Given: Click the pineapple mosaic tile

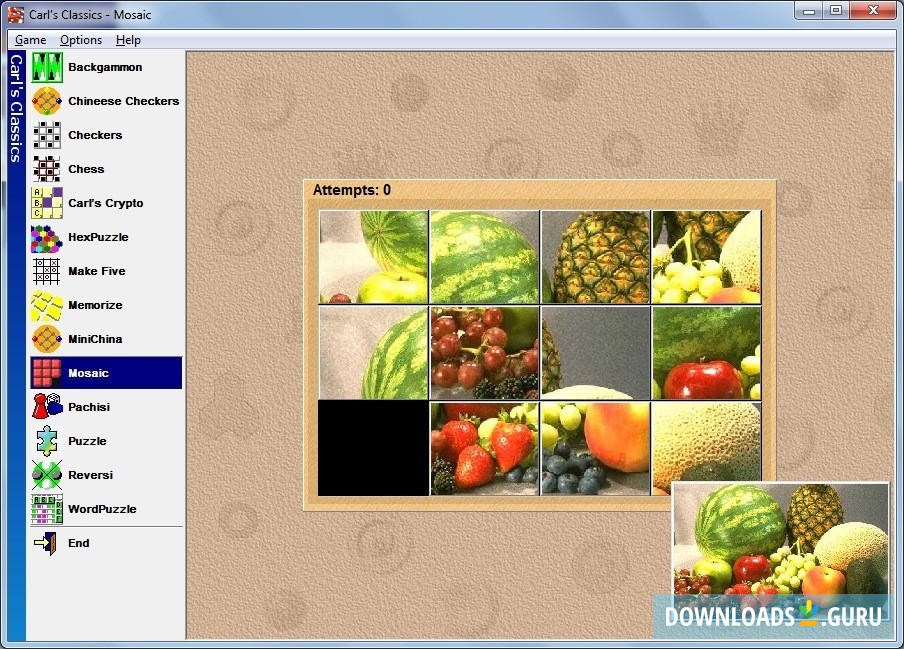Looking at the screenshot, I should [x=596, y=256].
